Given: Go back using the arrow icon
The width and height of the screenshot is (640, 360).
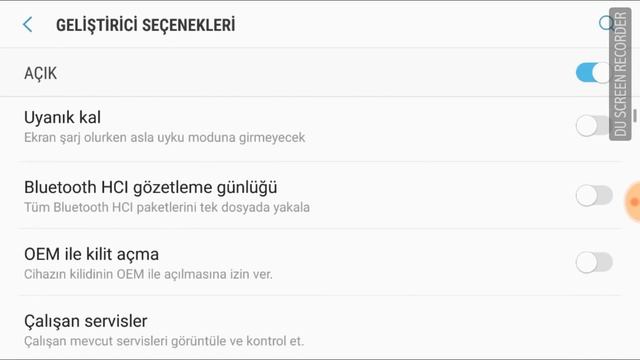Looking at the screenshot, I should click(x=27, y=24).
